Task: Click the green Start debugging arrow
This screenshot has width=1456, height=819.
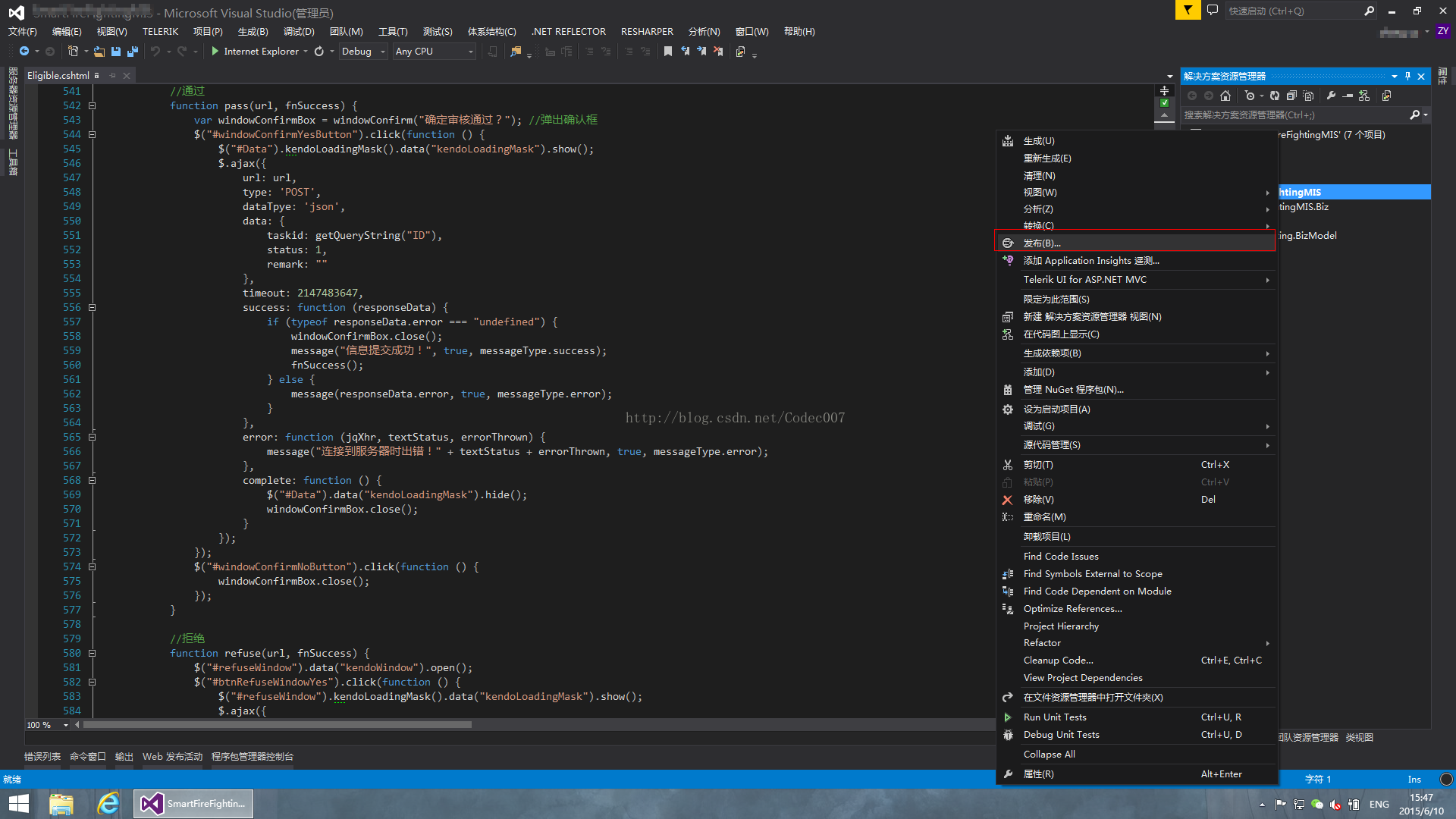Action: tap(215, 52)
